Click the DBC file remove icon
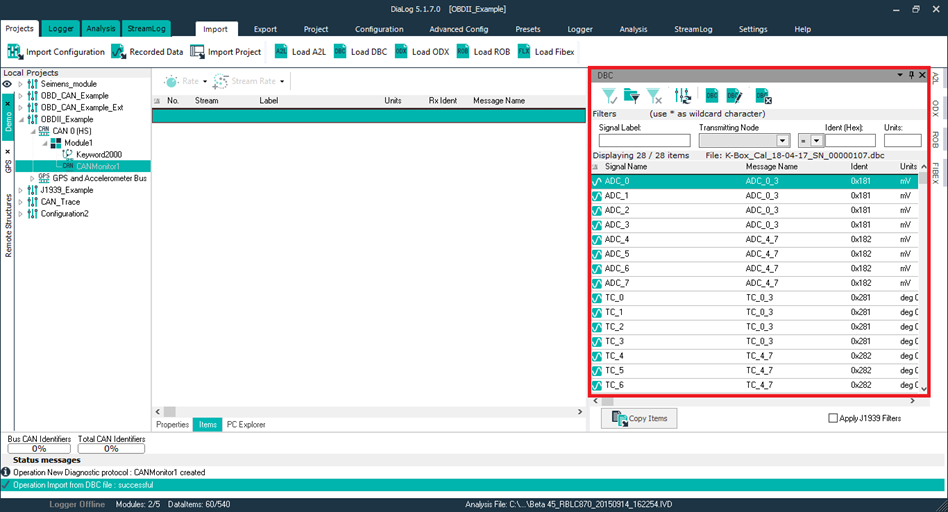 pos(763,96)
